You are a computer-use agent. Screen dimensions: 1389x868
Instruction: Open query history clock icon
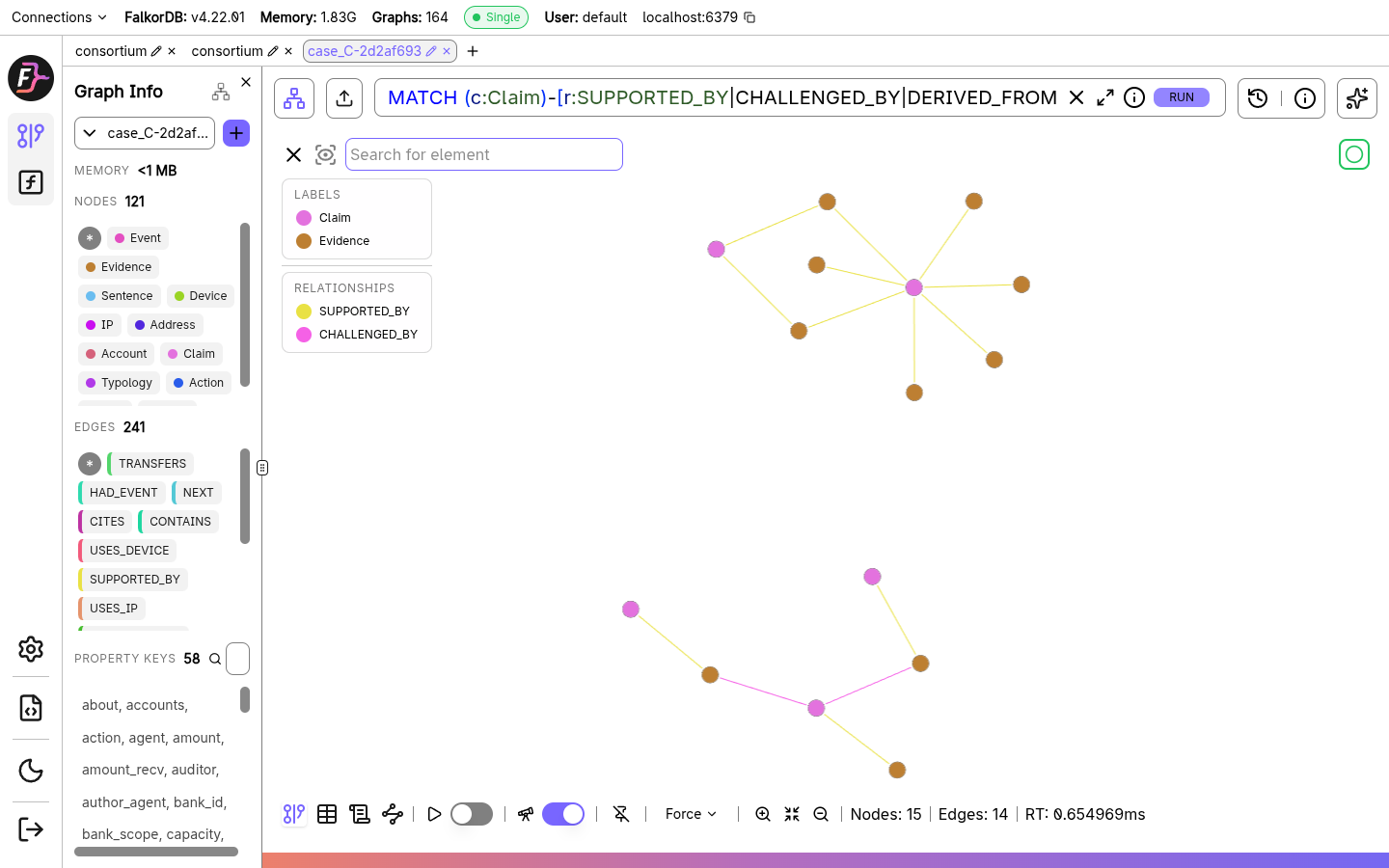1258,98
